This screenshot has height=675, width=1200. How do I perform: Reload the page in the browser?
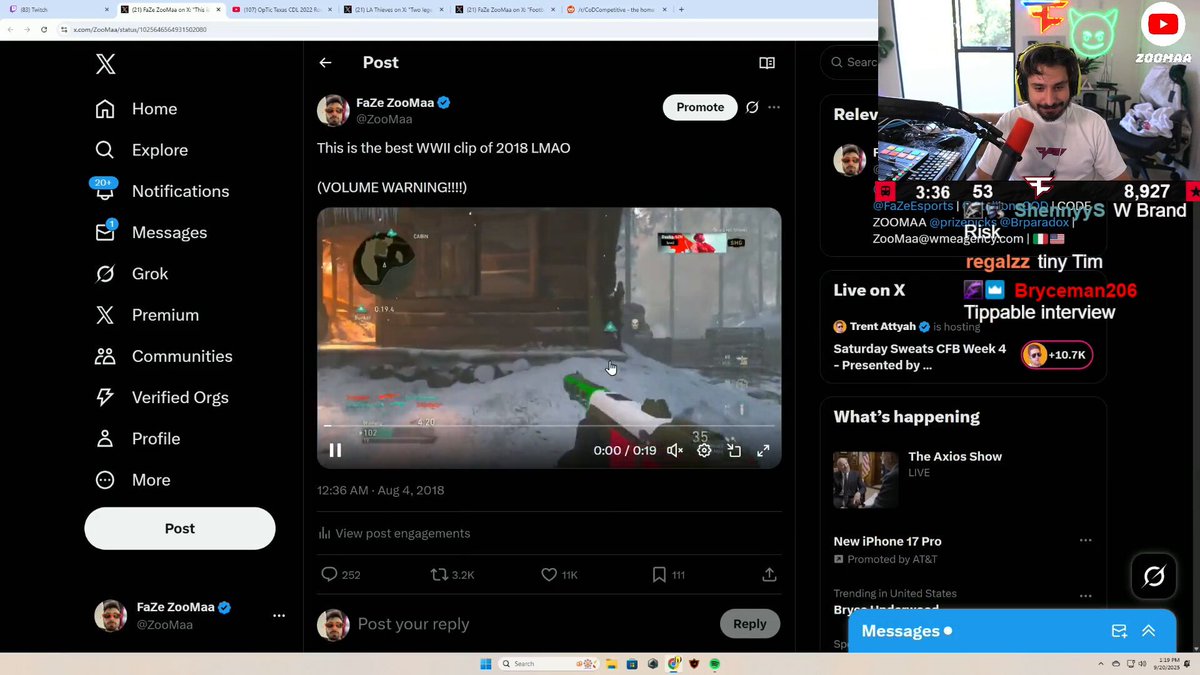pyautogui.click(x=43, y=30)
